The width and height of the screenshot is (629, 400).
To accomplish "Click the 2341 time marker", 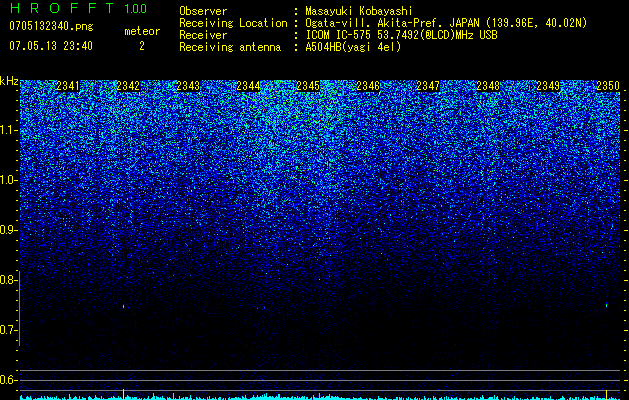I will point(68,86).
